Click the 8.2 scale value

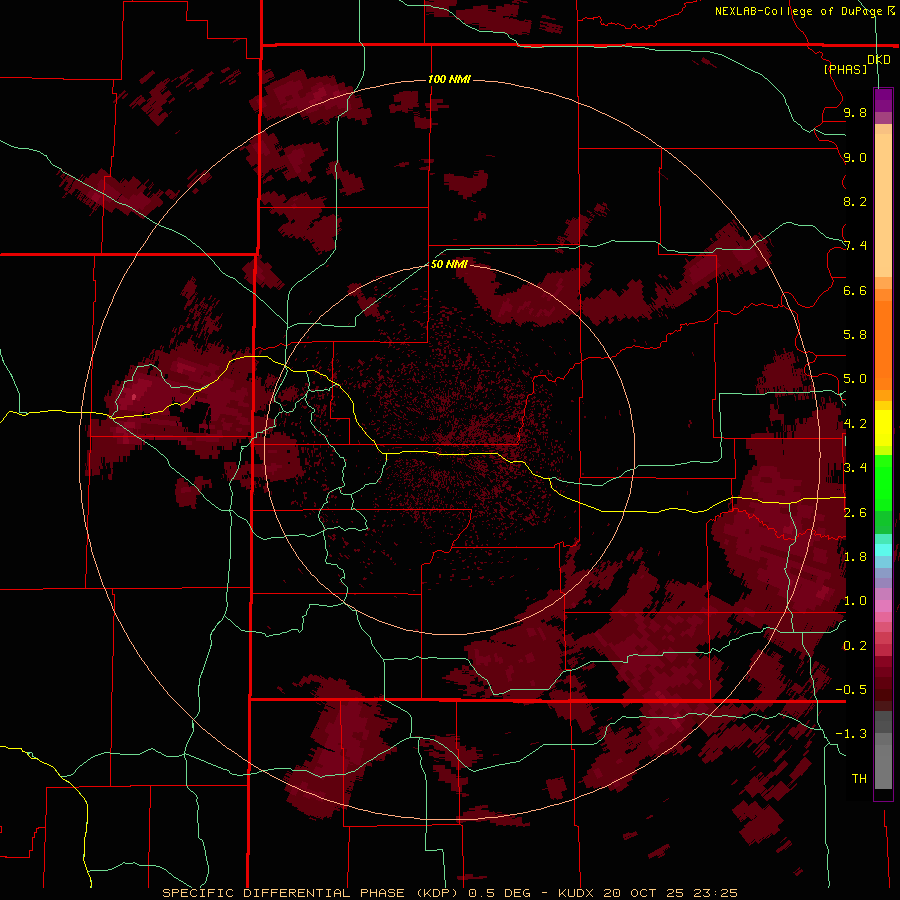click(x=855, y=201)
